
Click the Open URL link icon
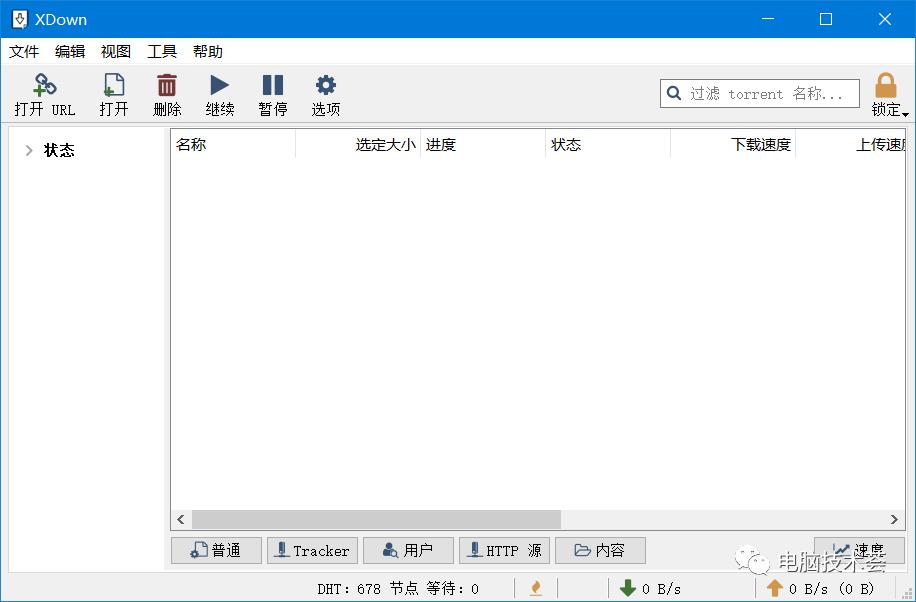(45, 85)
